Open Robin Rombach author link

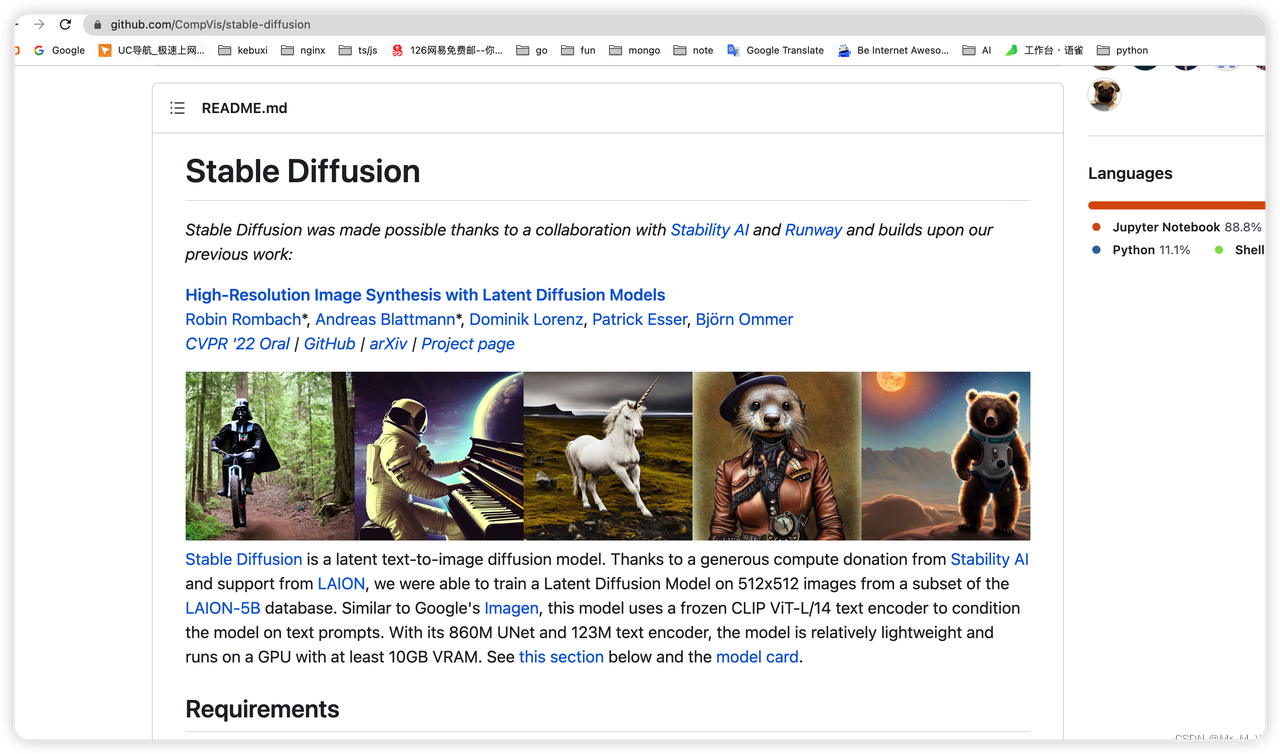[243, 319]
